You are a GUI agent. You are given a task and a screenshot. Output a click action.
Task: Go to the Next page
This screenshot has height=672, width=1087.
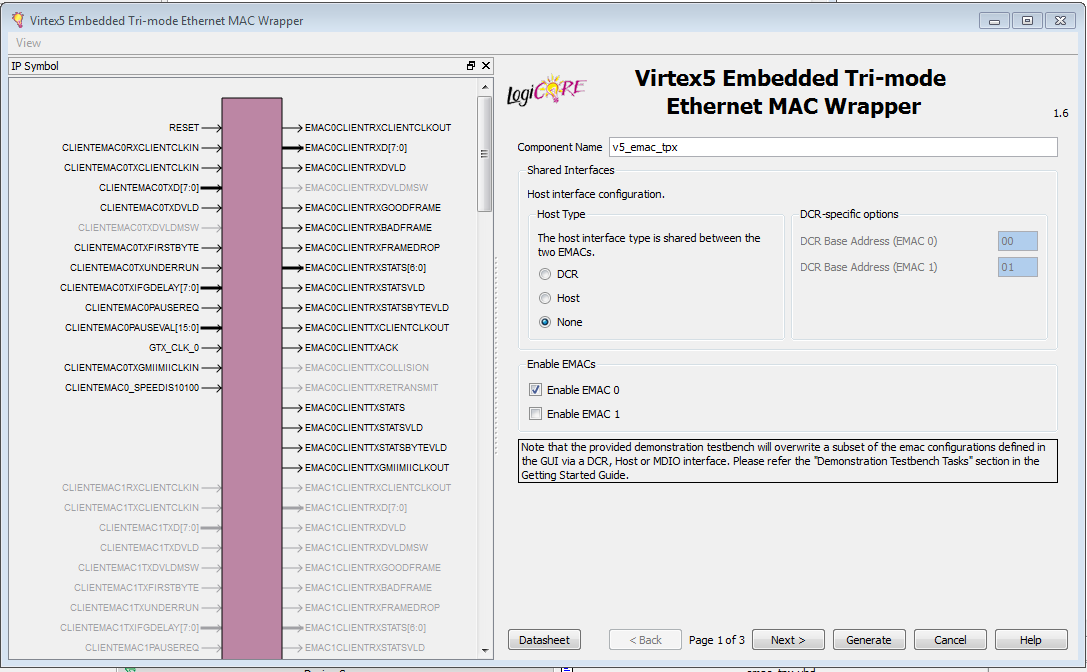(788, 639)
